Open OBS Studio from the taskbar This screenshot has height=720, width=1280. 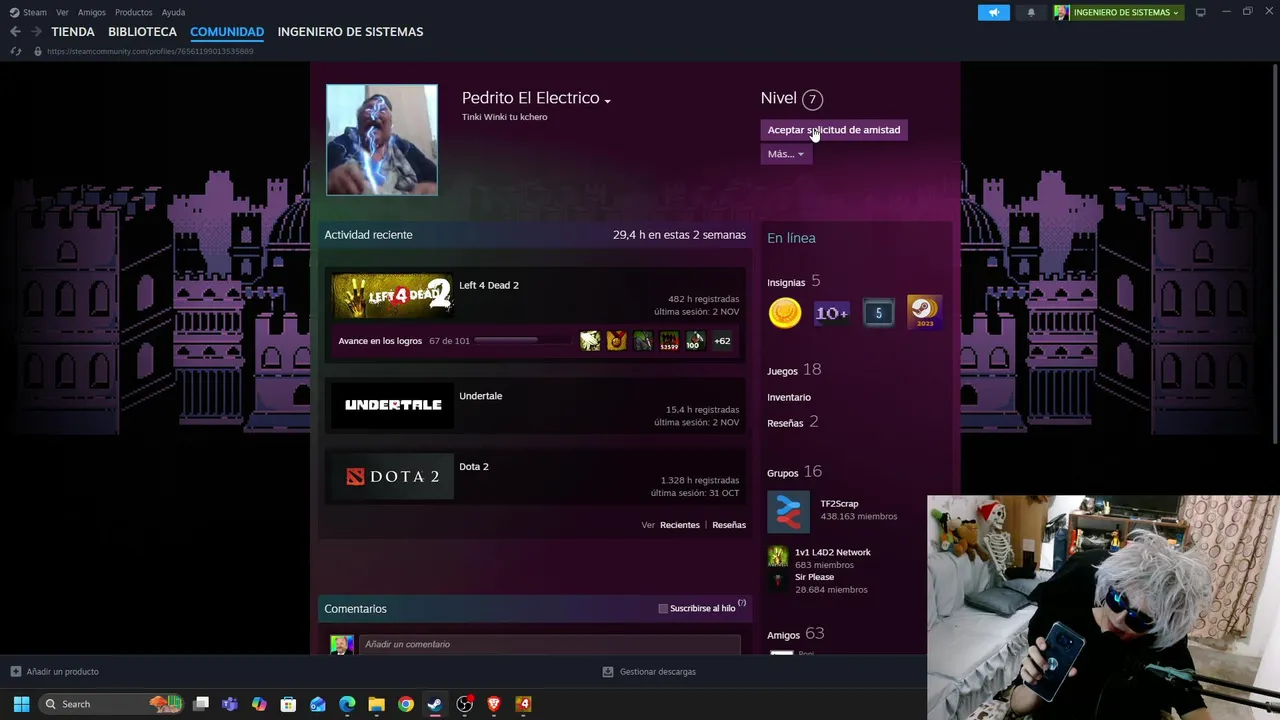(x=464, y=704)
